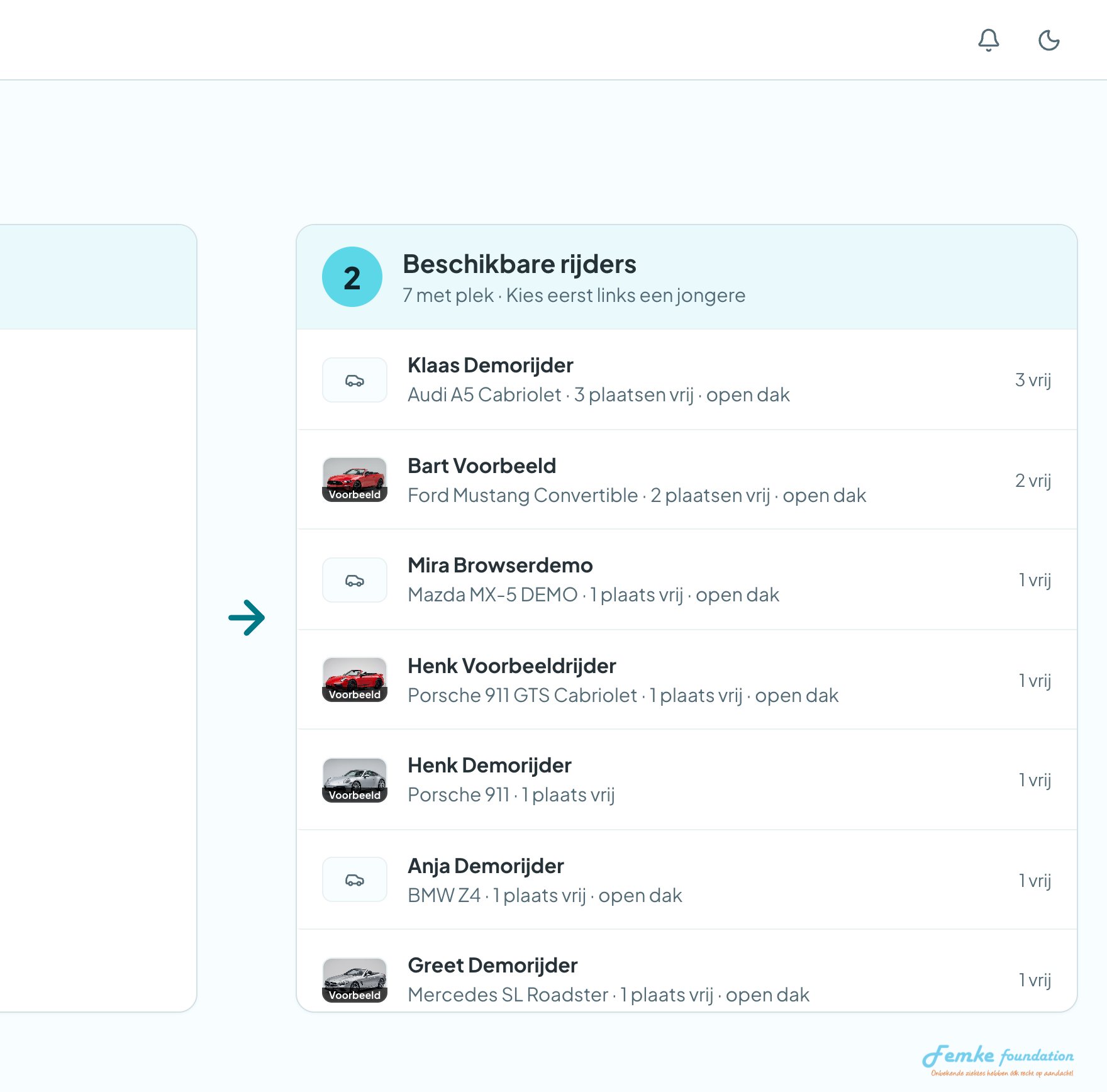Click the '1 vrij' count for Mira Browserdemo
The width and height of the screenshot is (1107, 1092).
coord(1035,580)
